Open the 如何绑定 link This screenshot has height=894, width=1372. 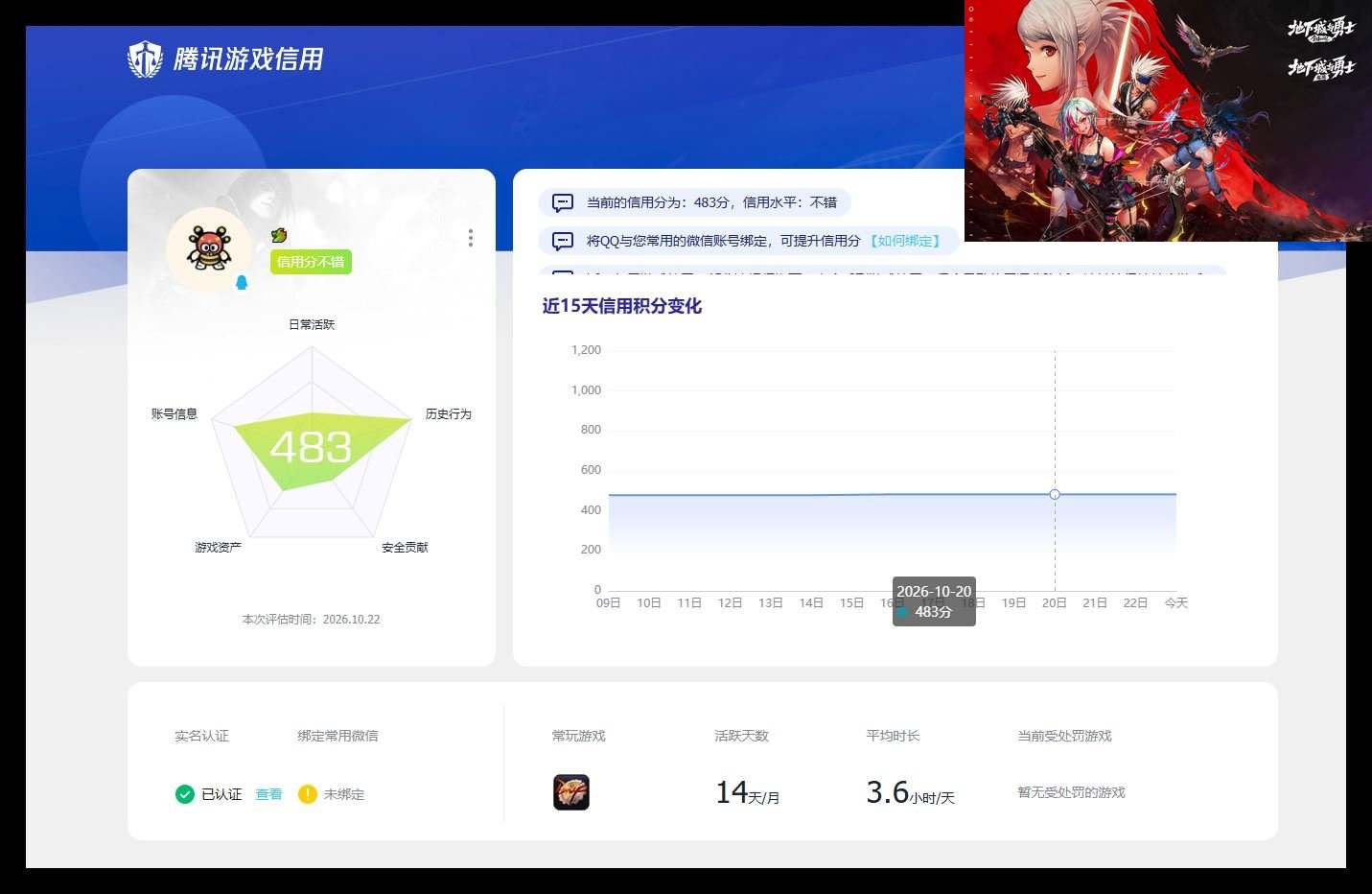(906, 241)
